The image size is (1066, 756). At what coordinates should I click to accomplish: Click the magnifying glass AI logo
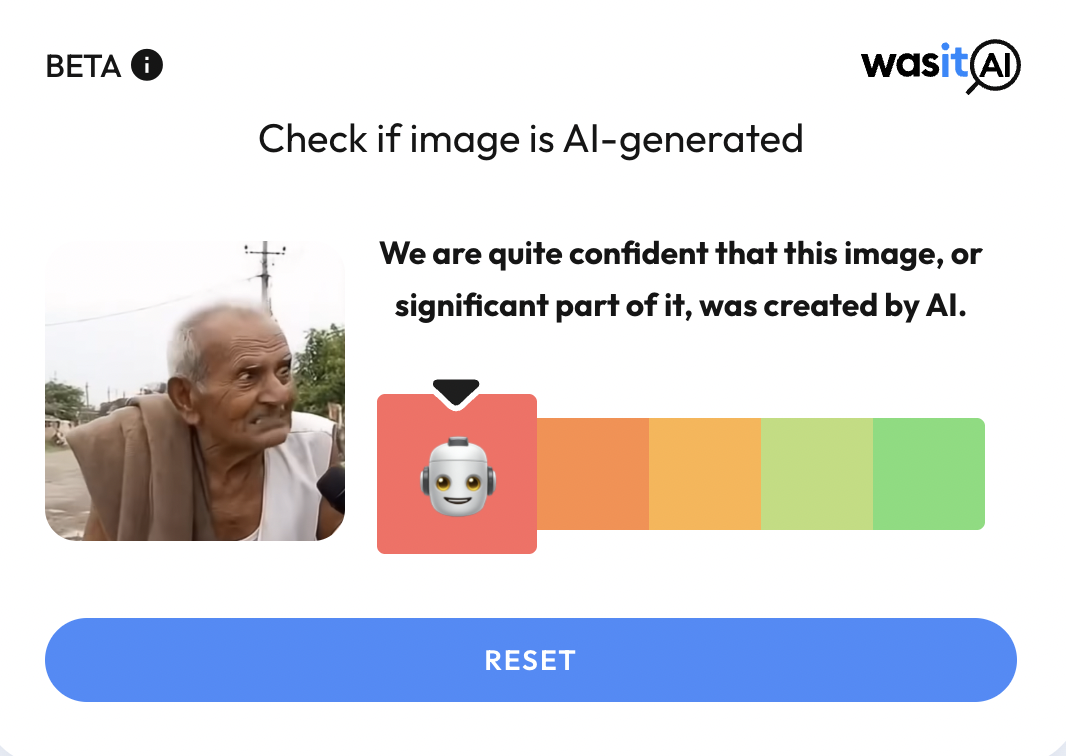994,67
